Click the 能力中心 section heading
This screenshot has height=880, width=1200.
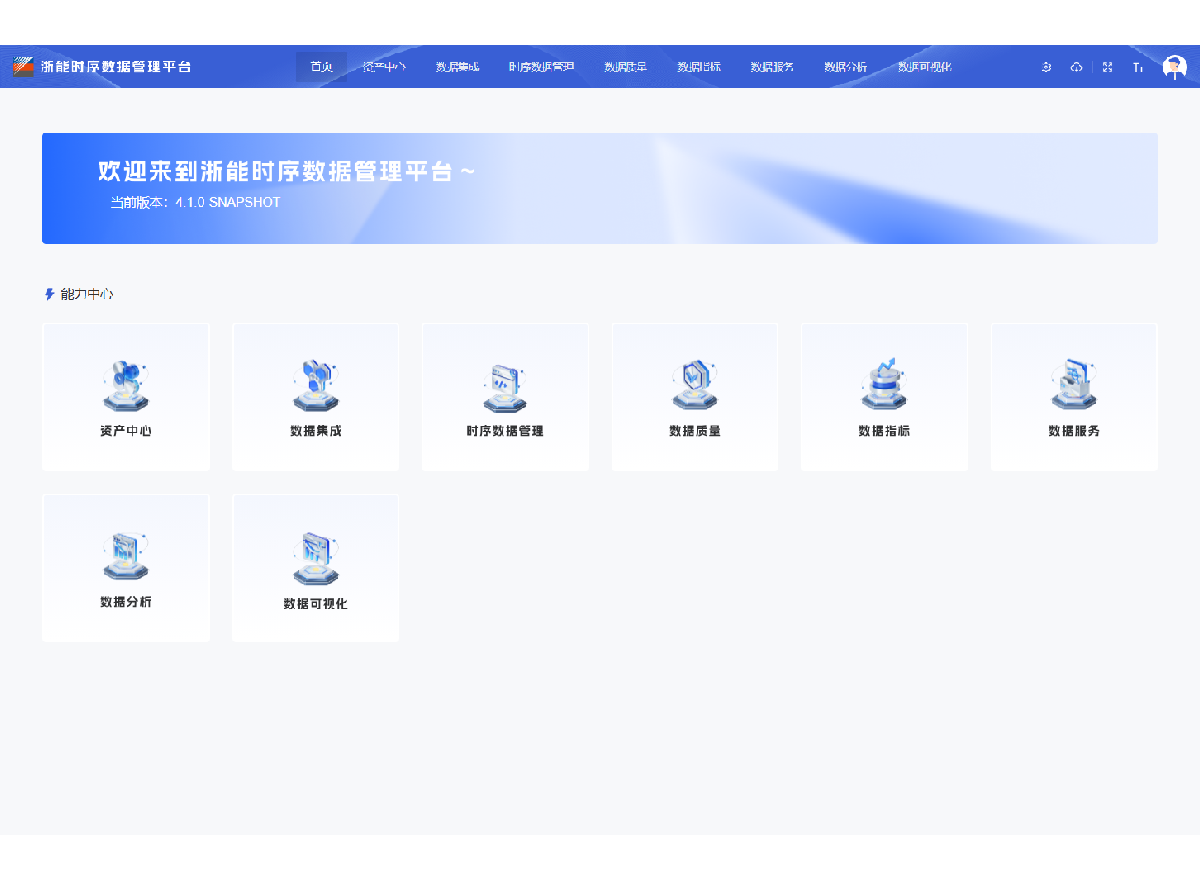click(87, 294)
